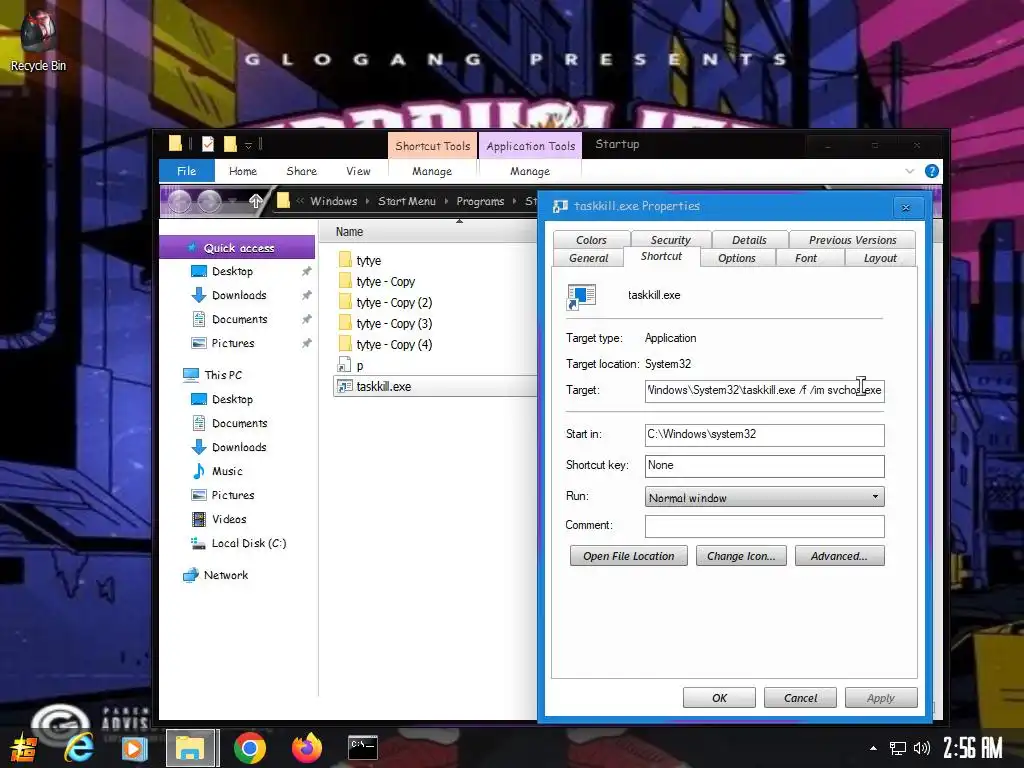The width and height of the screenshot is (1024, 768).
Task: Click the back navigation arrow in Explorer
Action: coord(180,201)
